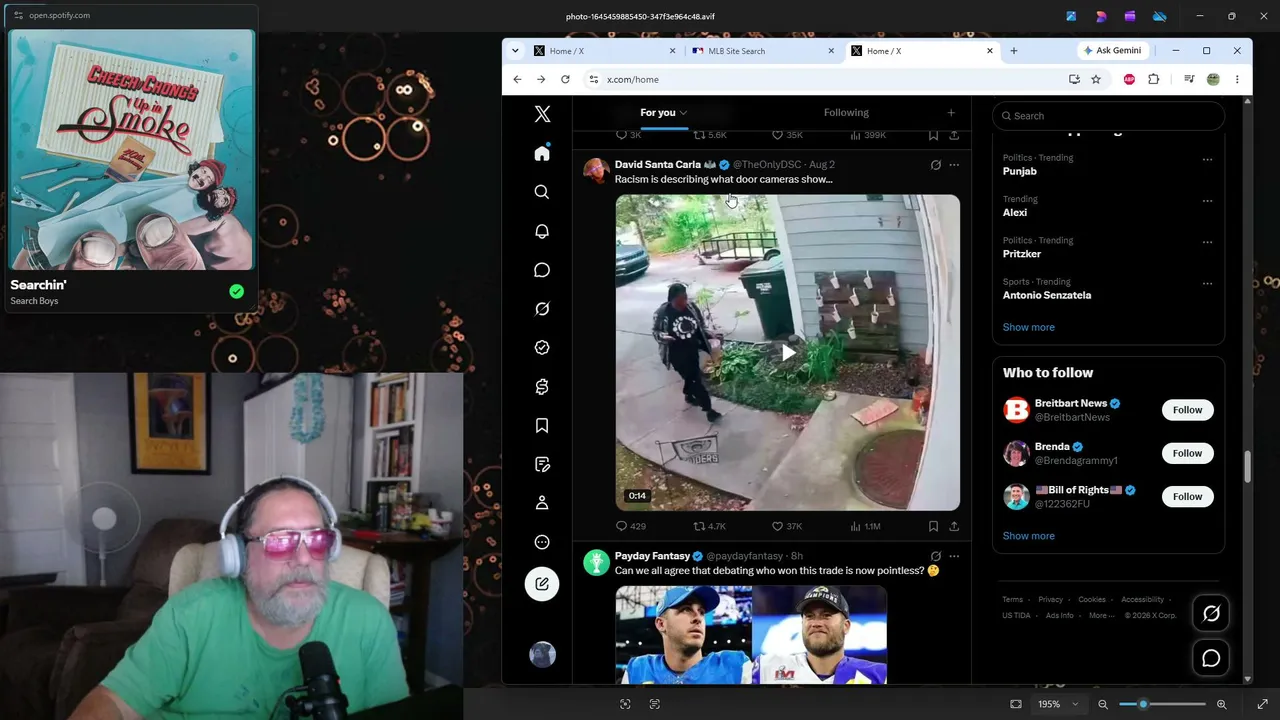Screen dimensions: 1280x720
Task: Follow Bill of Rights account
Action: pyautogui.click(x=1187, y=496)
